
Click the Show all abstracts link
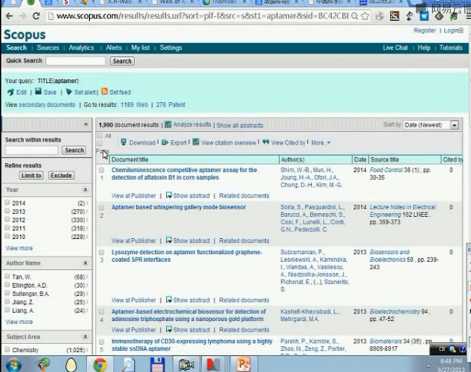point(240,125)
